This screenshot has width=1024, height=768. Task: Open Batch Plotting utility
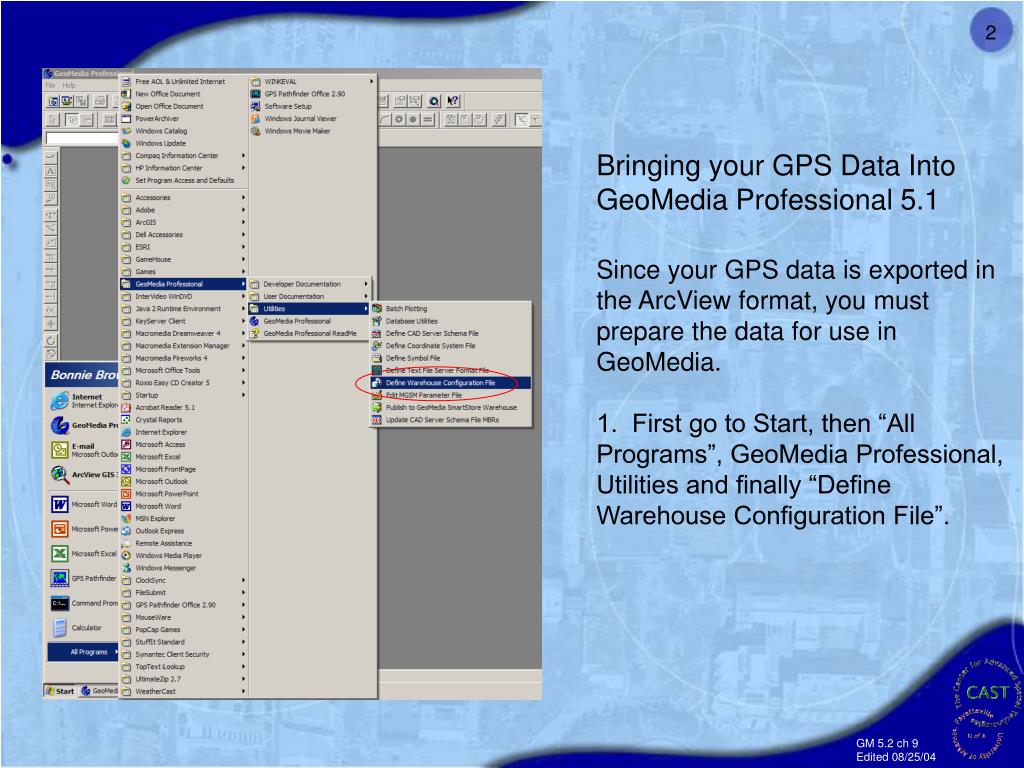[x=451, y=308]
